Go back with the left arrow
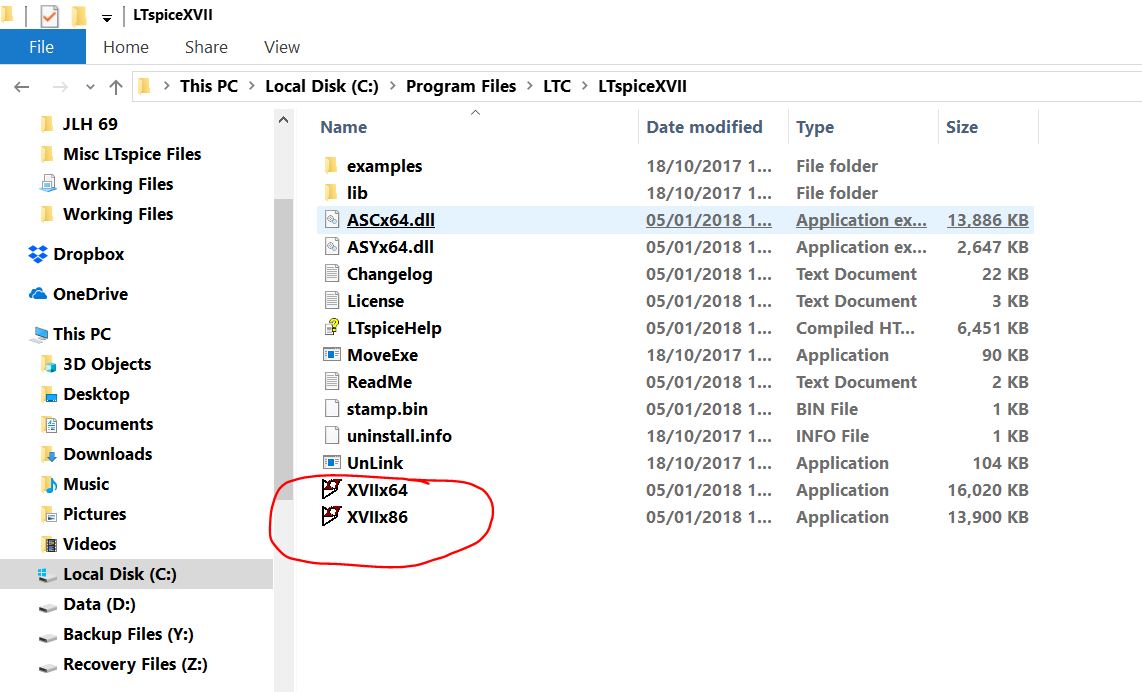 coord(22,87)
